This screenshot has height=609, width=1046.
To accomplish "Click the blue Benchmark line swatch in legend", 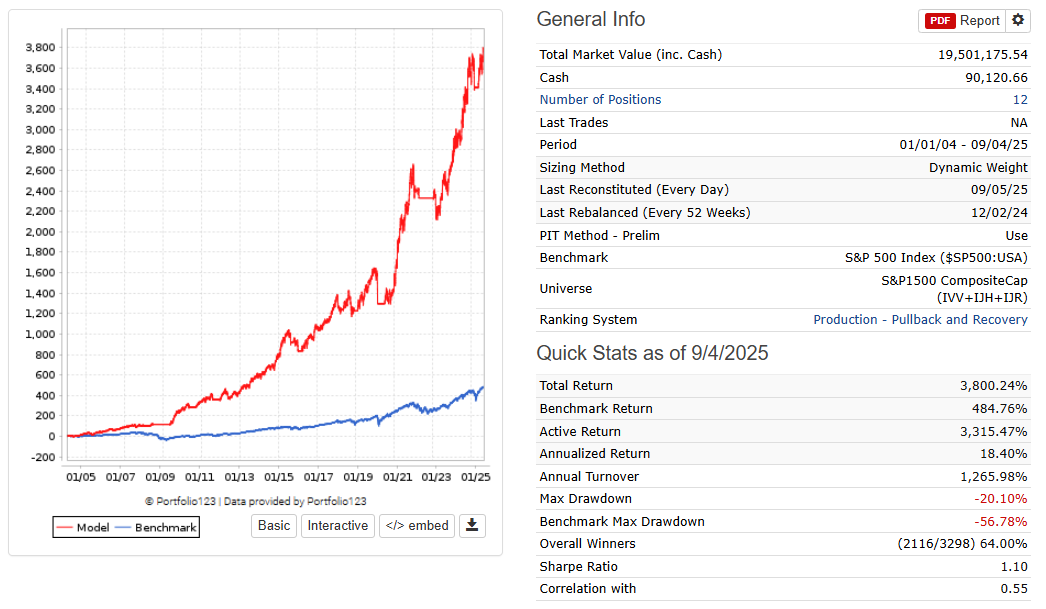I will 123,527.
